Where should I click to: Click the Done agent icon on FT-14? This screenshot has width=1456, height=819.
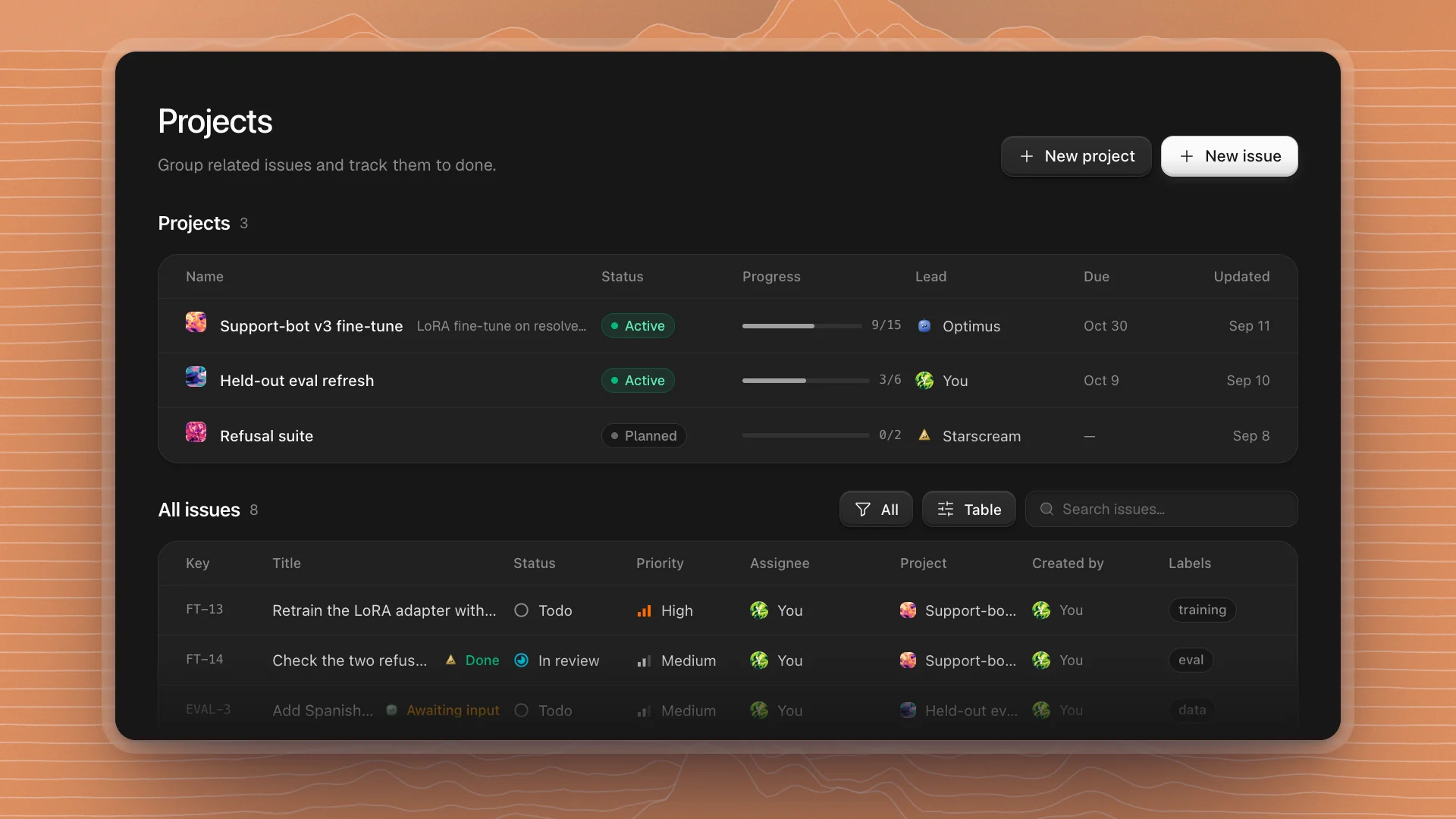[x=450, y=661]
